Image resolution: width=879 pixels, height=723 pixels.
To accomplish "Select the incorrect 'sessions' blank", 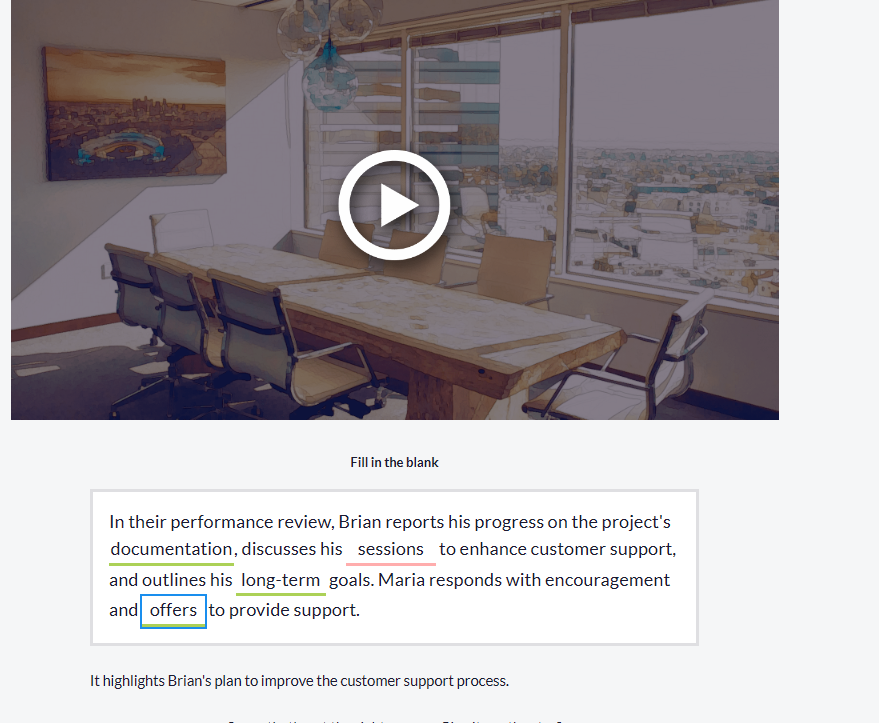I will click(391, 550).
